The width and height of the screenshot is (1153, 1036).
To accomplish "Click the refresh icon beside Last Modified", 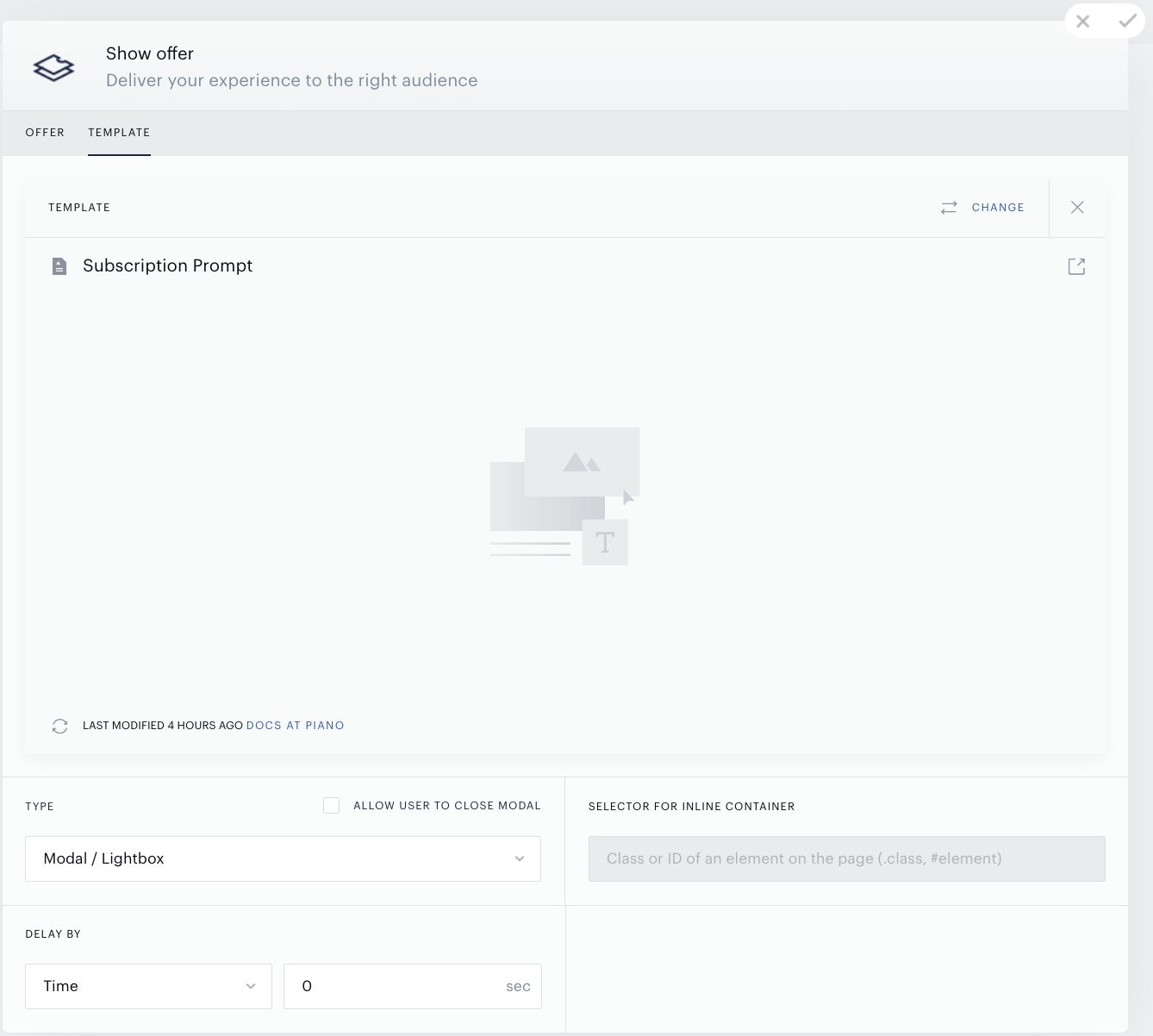I will pyautogui.click(x=59, y=726).
